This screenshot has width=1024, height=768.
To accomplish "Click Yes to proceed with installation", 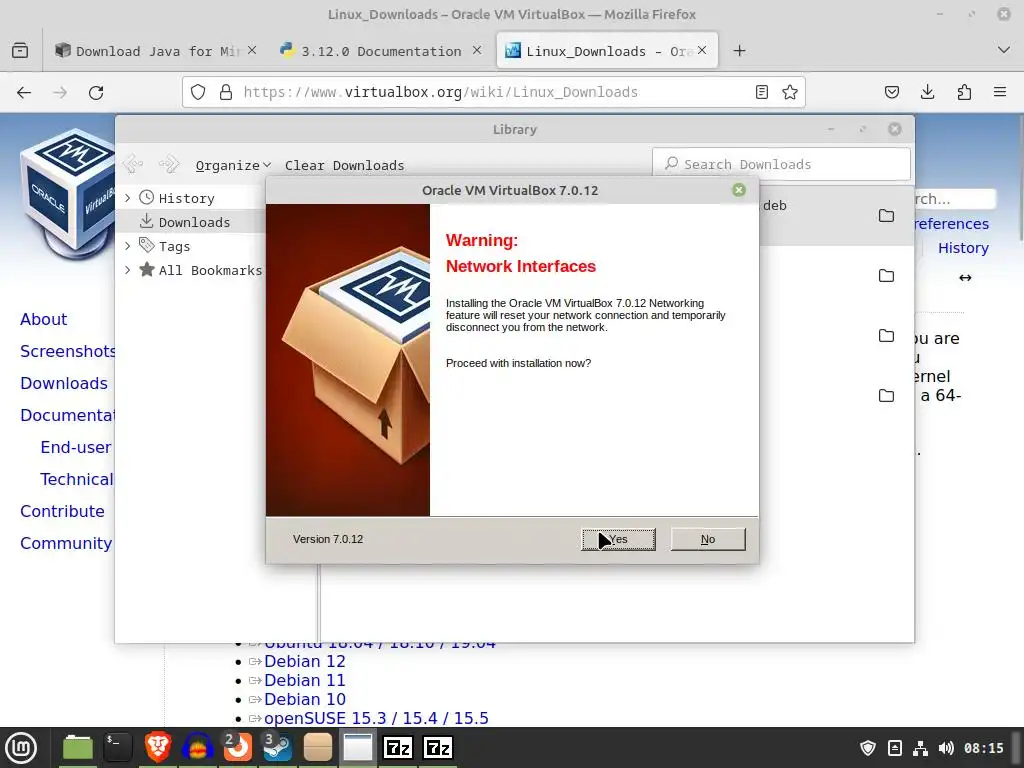I will (618, 539).
